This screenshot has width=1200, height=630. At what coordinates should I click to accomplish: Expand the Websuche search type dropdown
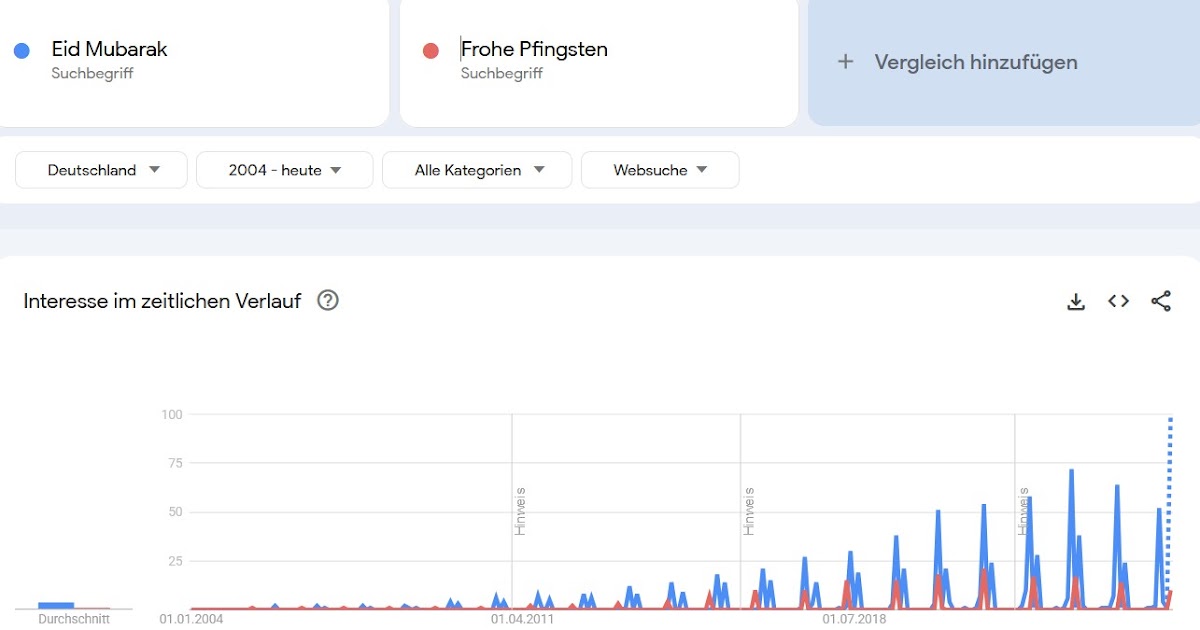pos(660,170)
